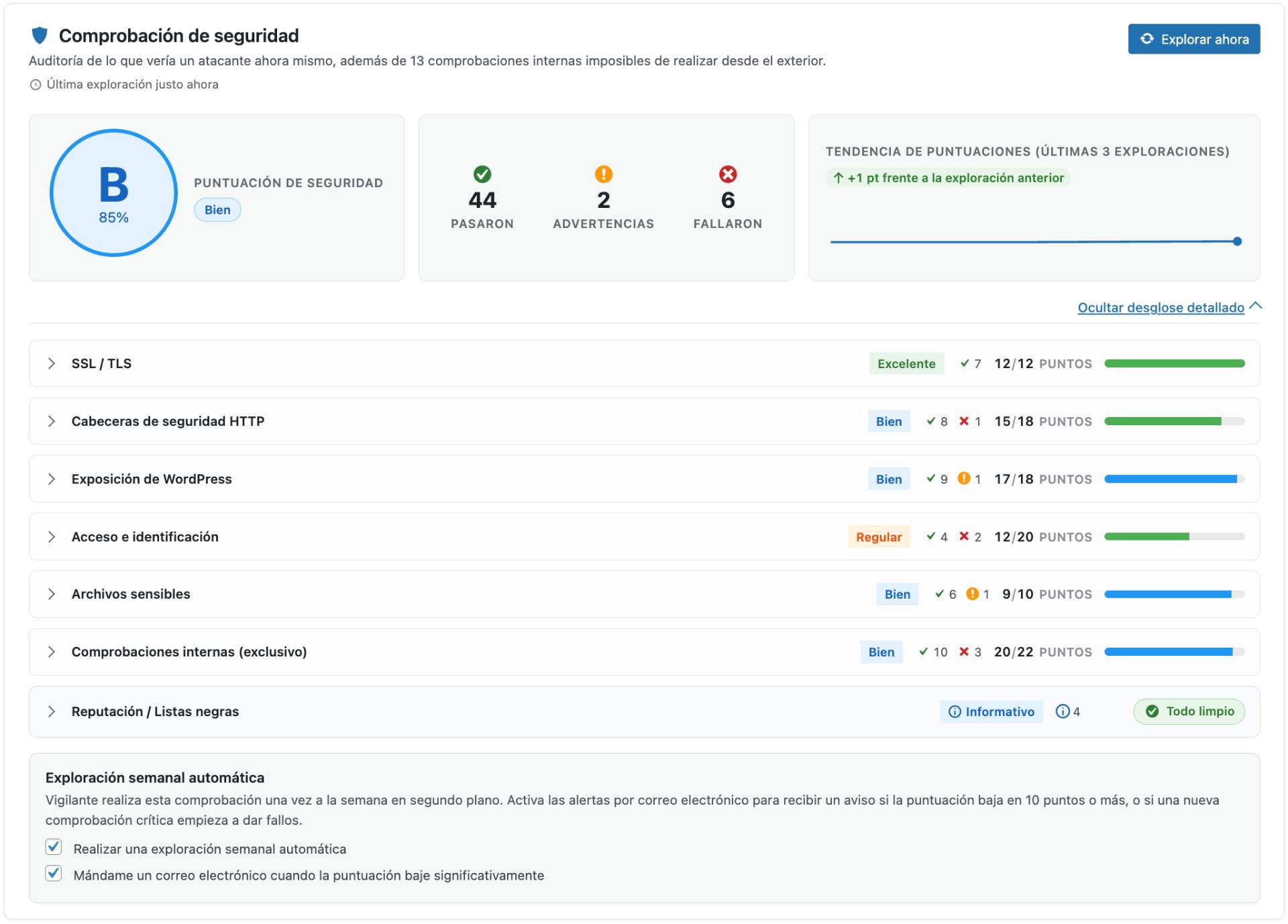Toggle Realizar una exploración semanal automática checkbox

click(x=54, y=847)
